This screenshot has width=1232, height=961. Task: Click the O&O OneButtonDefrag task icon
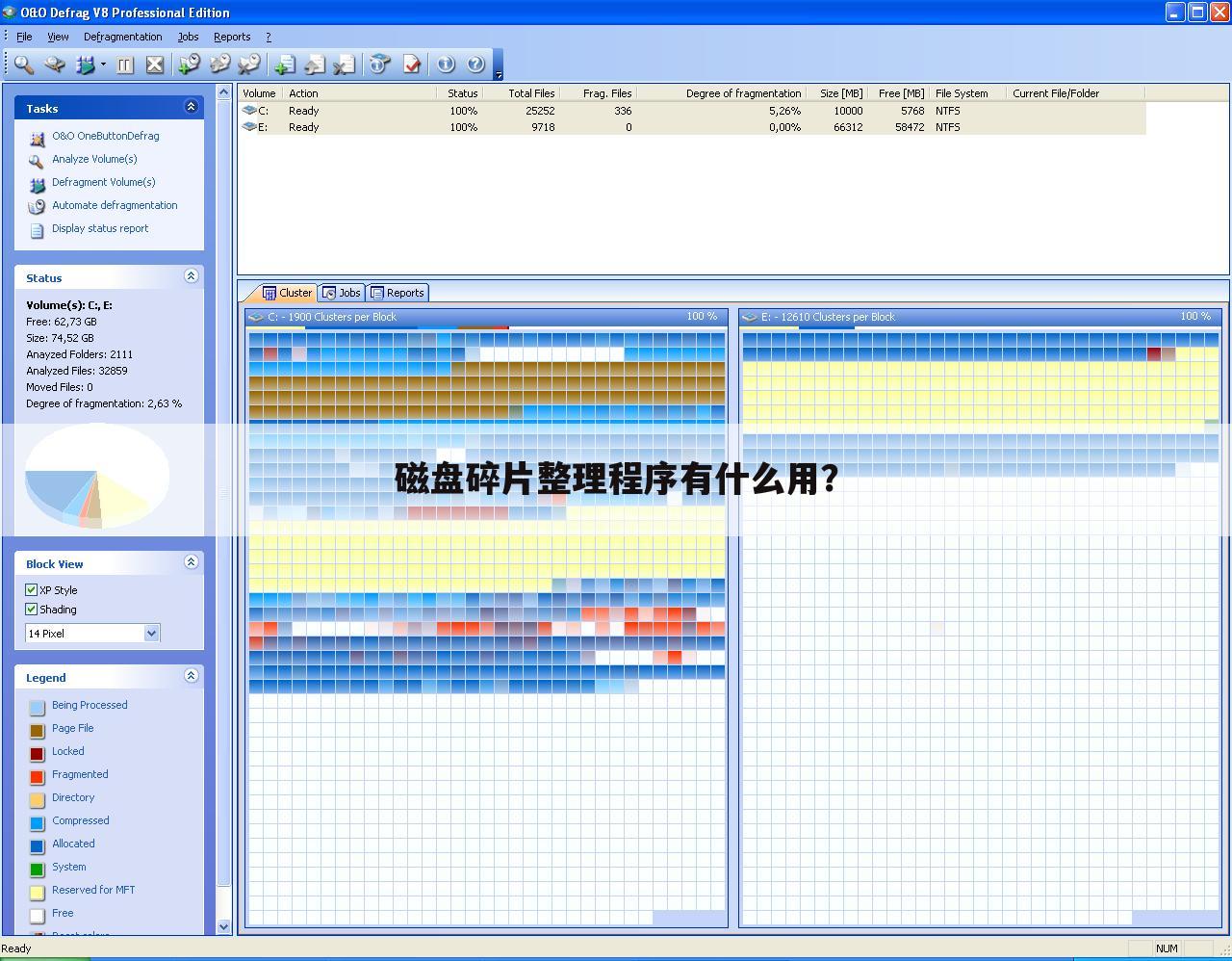(37, 138)
